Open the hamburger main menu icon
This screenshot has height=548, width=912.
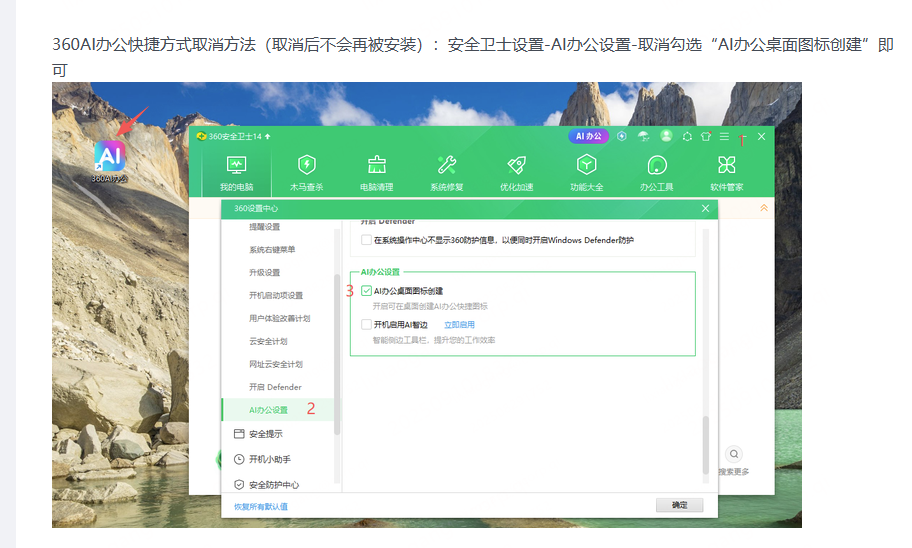(724, 136)
